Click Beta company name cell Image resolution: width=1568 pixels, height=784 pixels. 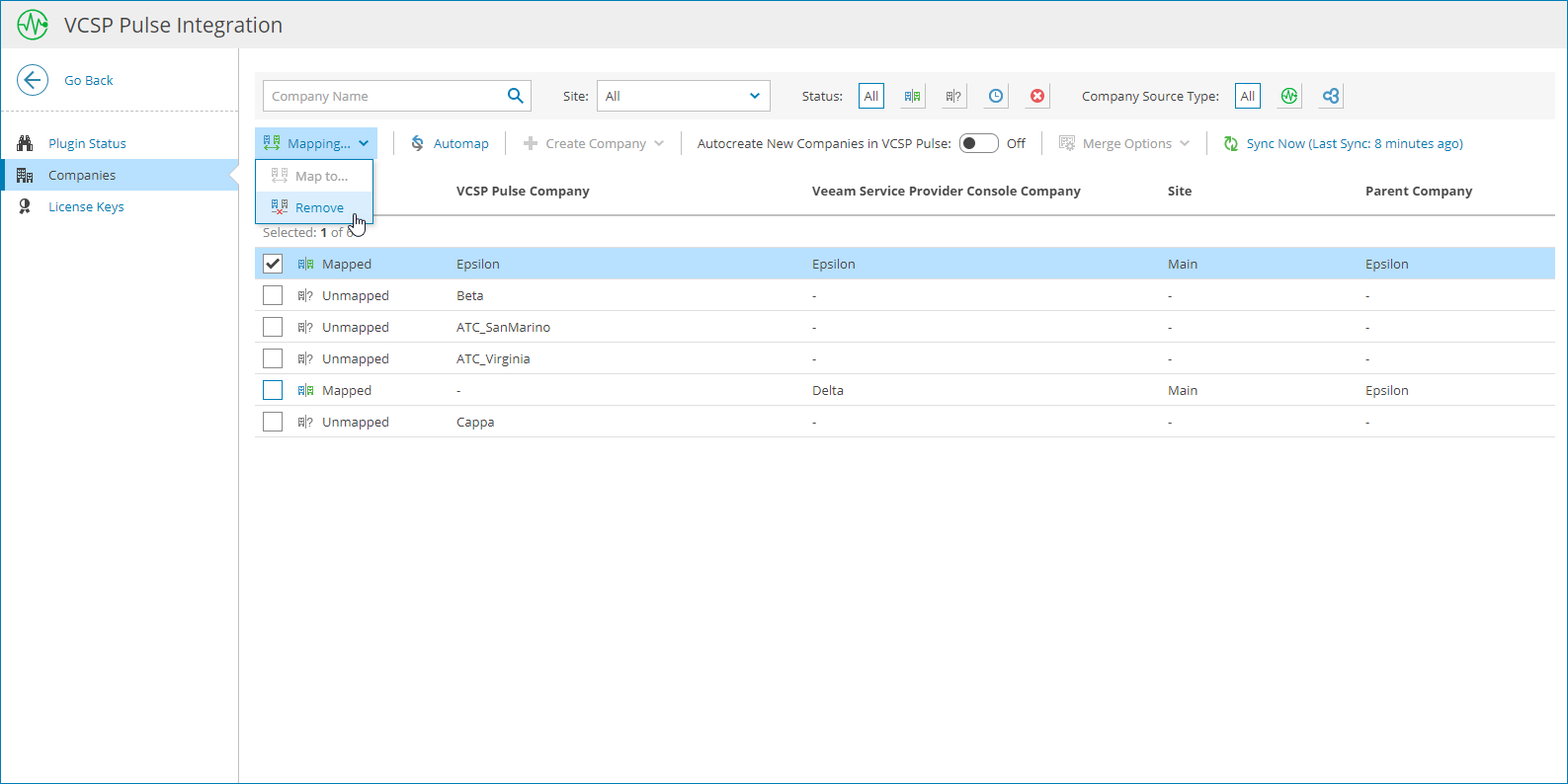(470, 295)
